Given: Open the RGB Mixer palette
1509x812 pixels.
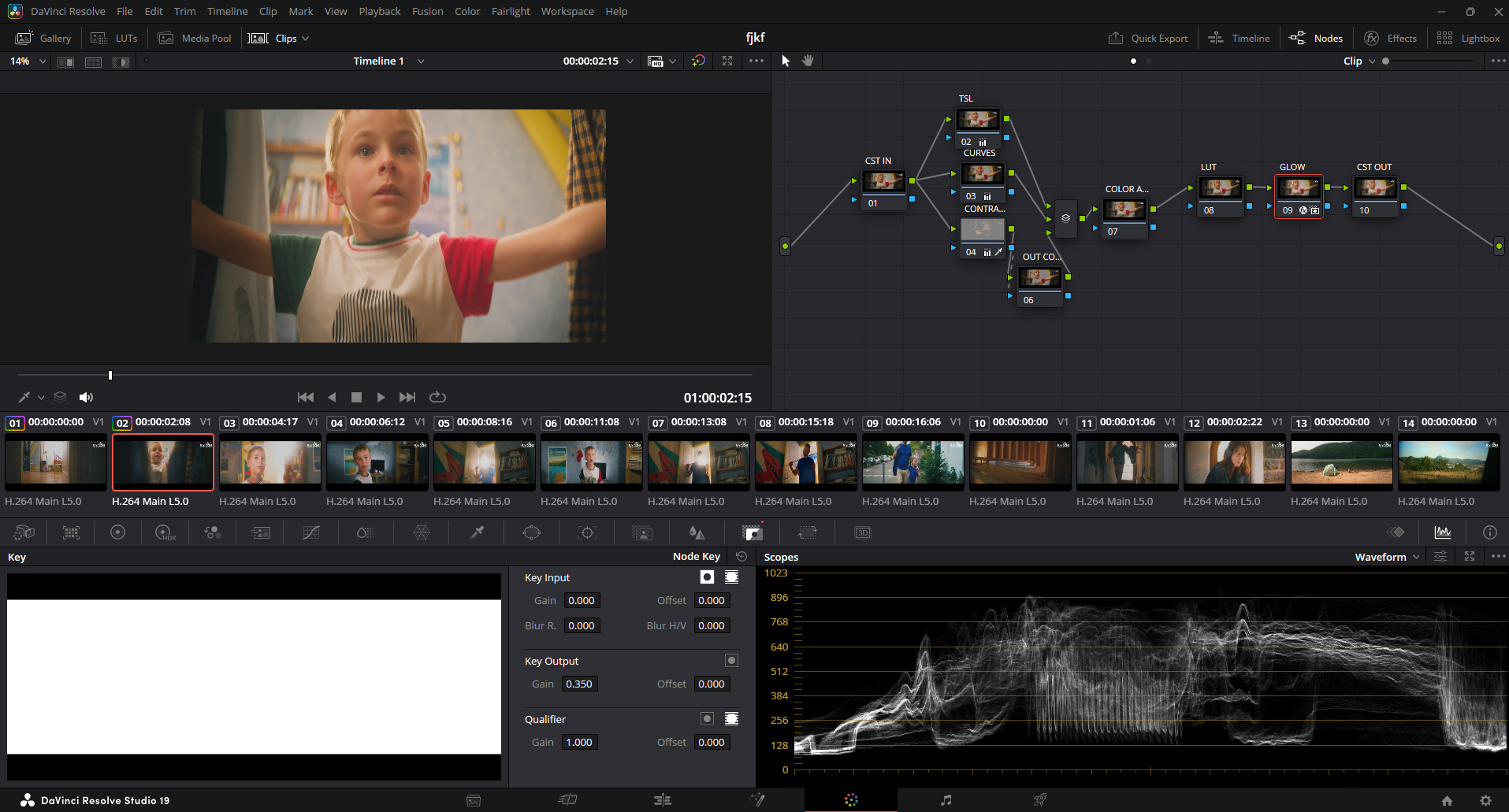Looking at the screenshot, I should coord(212,533).
